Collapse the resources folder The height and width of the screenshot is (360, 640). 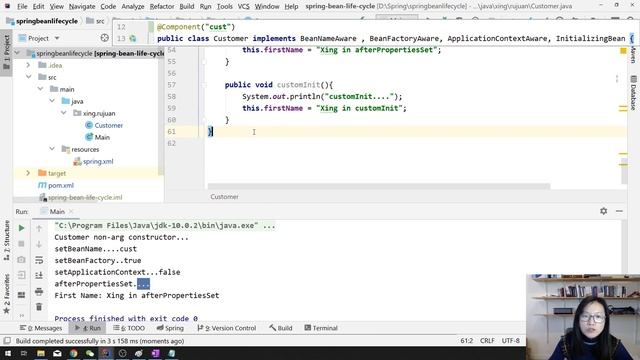click(x=52, y=149)
